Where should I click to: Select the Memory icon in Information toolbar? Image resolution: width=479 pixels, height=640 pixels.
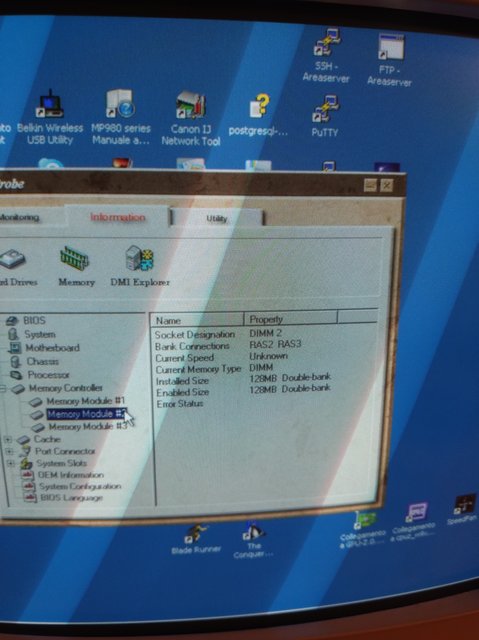76,266
